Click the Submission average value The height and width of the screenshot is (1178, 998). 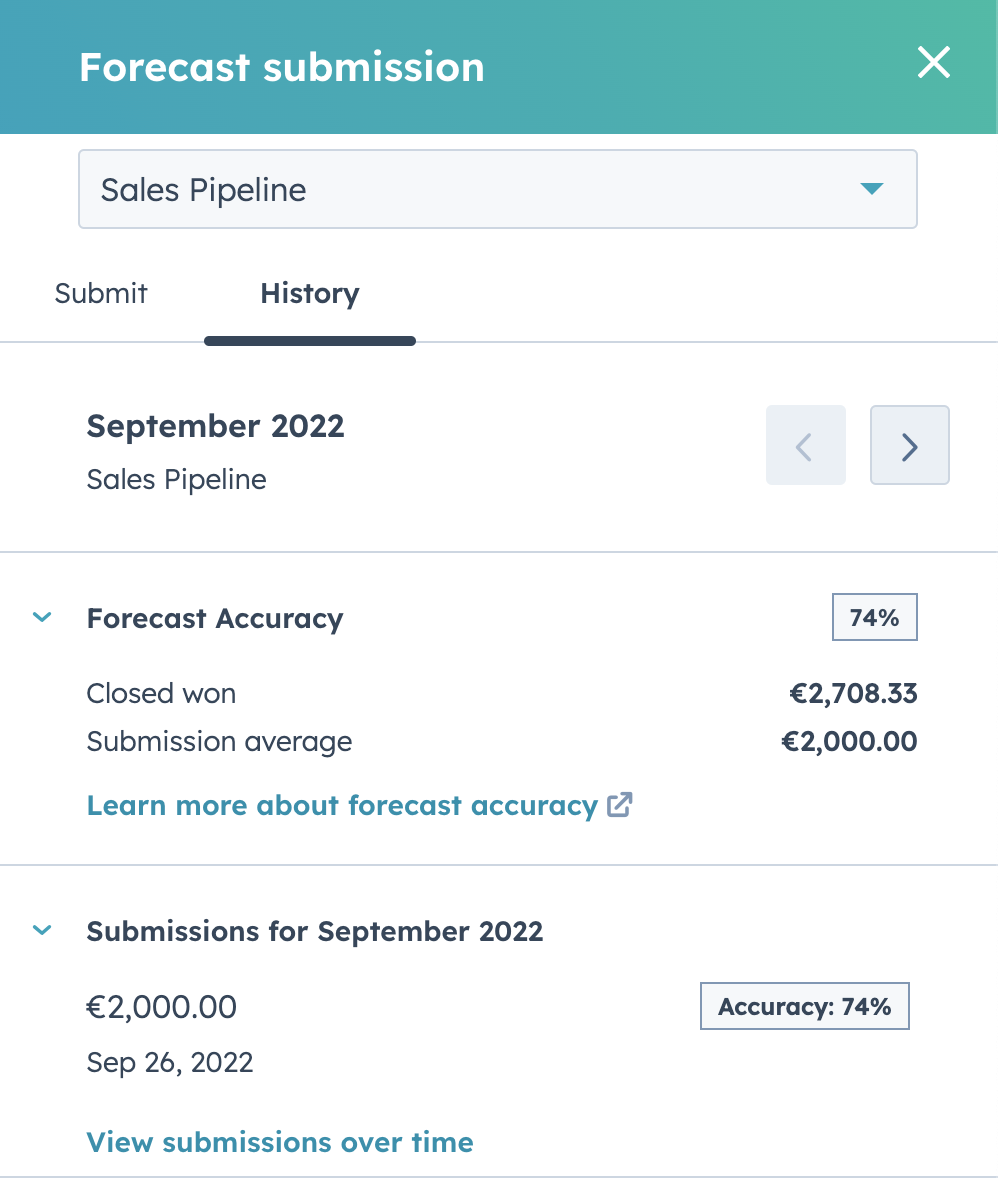[x=849, y=742]
